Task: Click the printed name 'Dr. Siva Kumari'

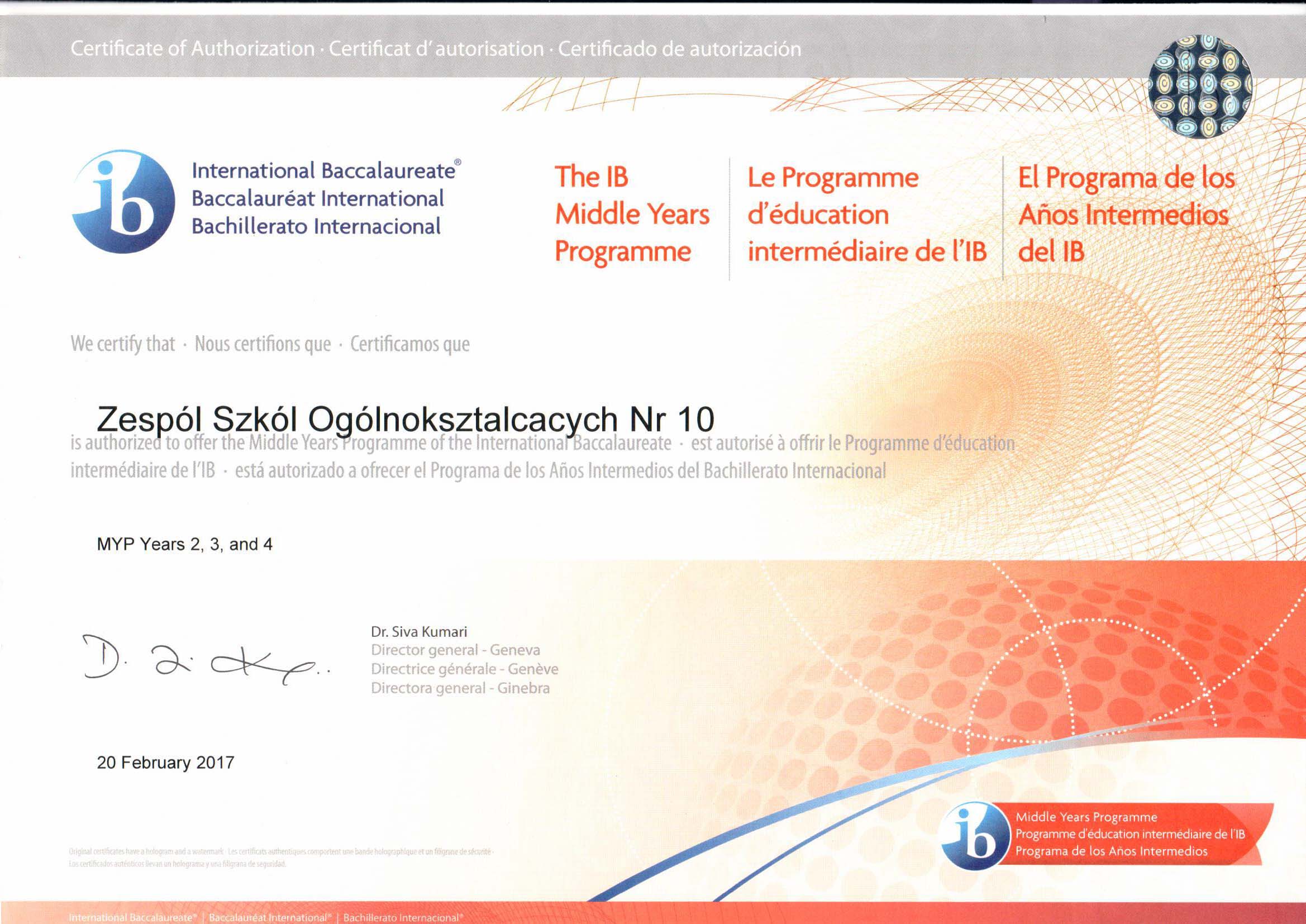Action: [x=418, y=632]
